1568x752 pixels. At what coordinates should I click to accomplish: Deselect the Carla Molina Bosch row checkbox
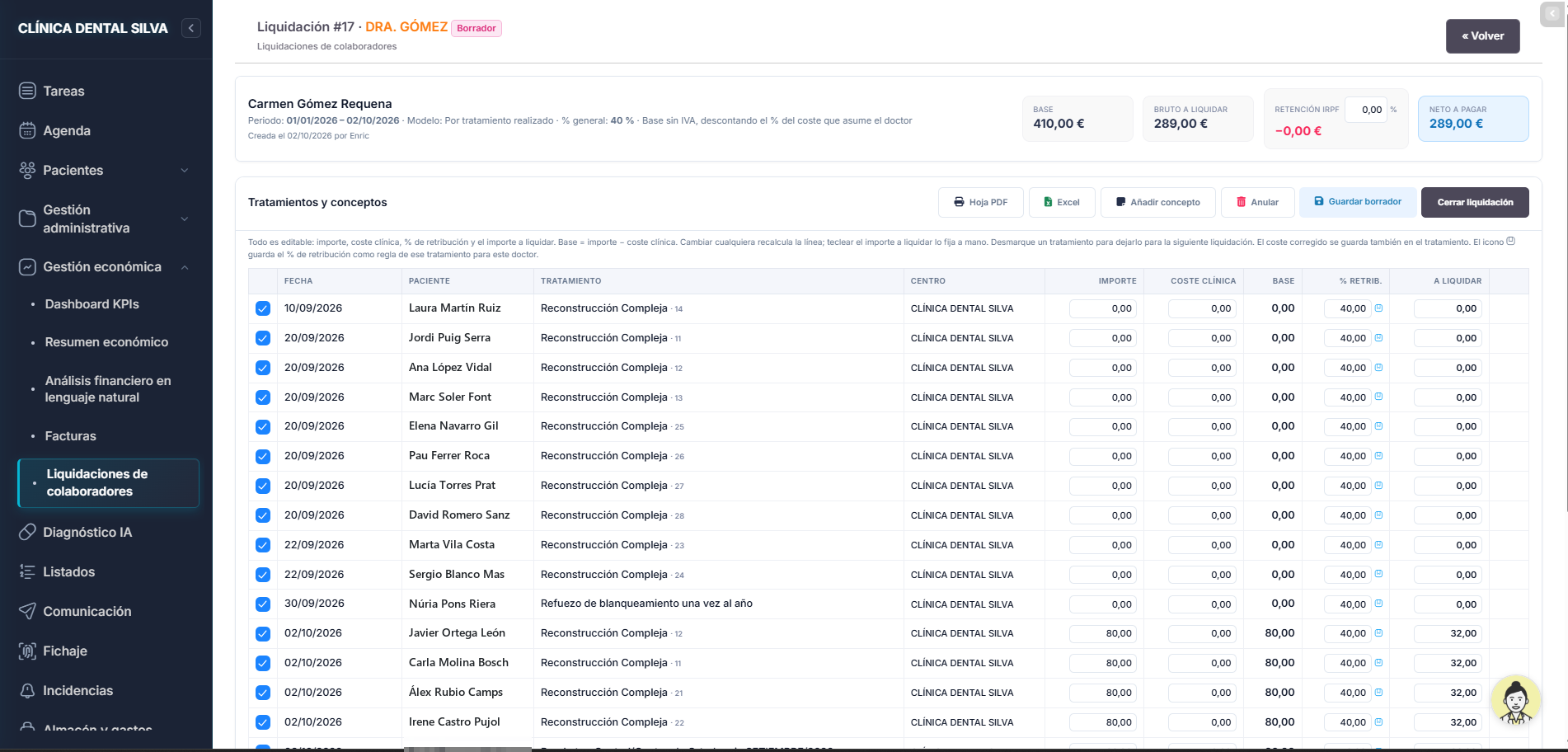click(x=263, y=663)
